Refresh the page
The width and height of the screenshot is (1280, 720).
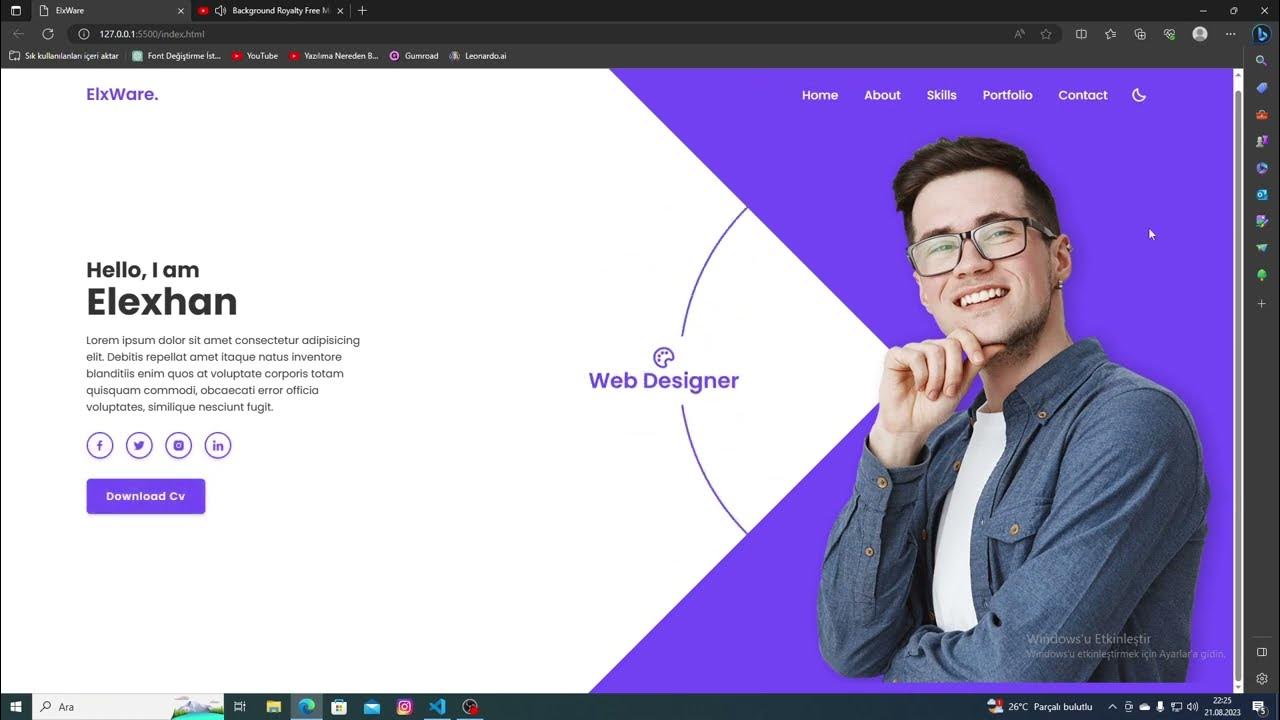47,34
